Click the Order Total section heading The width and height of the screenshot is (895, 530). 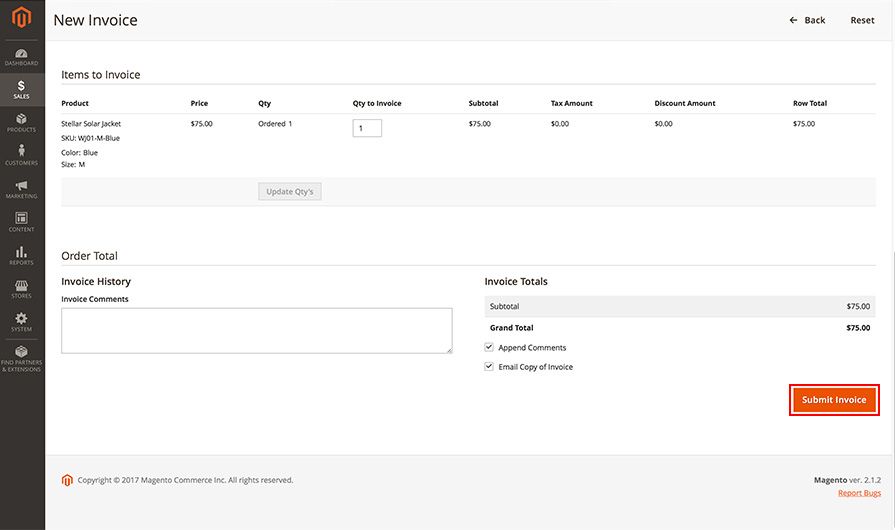90,256
